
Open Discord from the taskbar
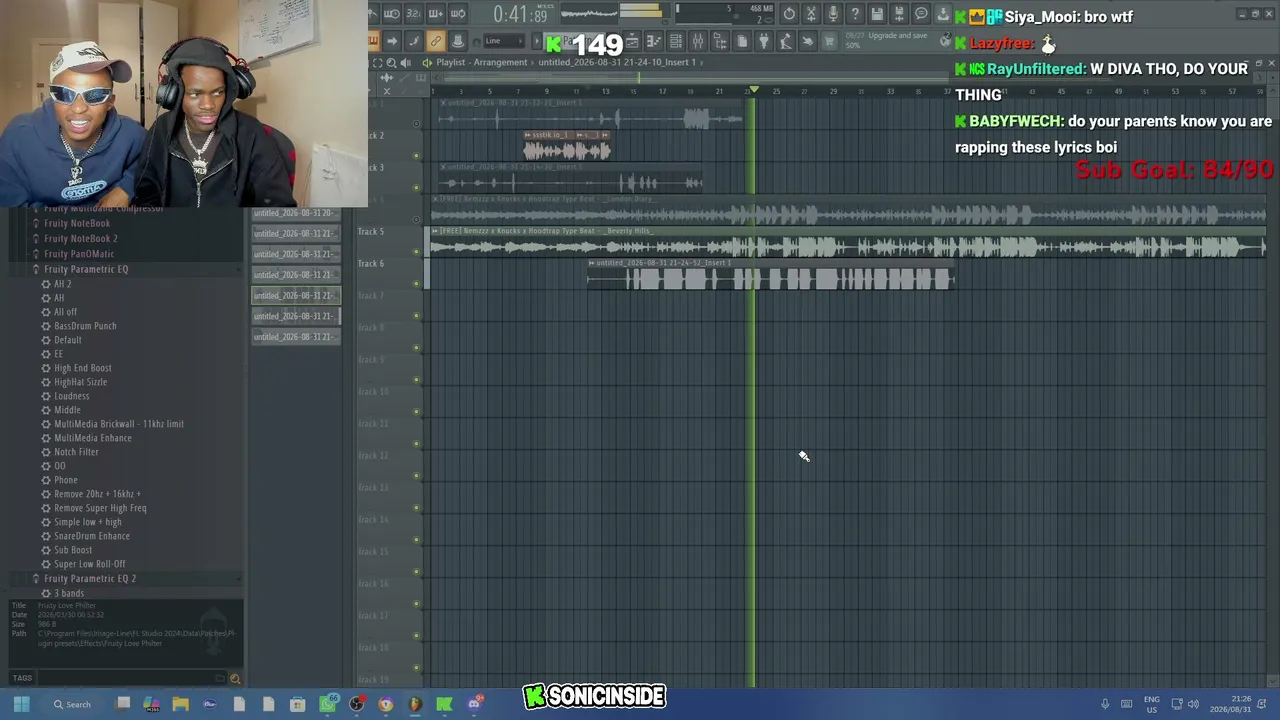[x=474, y=704]
